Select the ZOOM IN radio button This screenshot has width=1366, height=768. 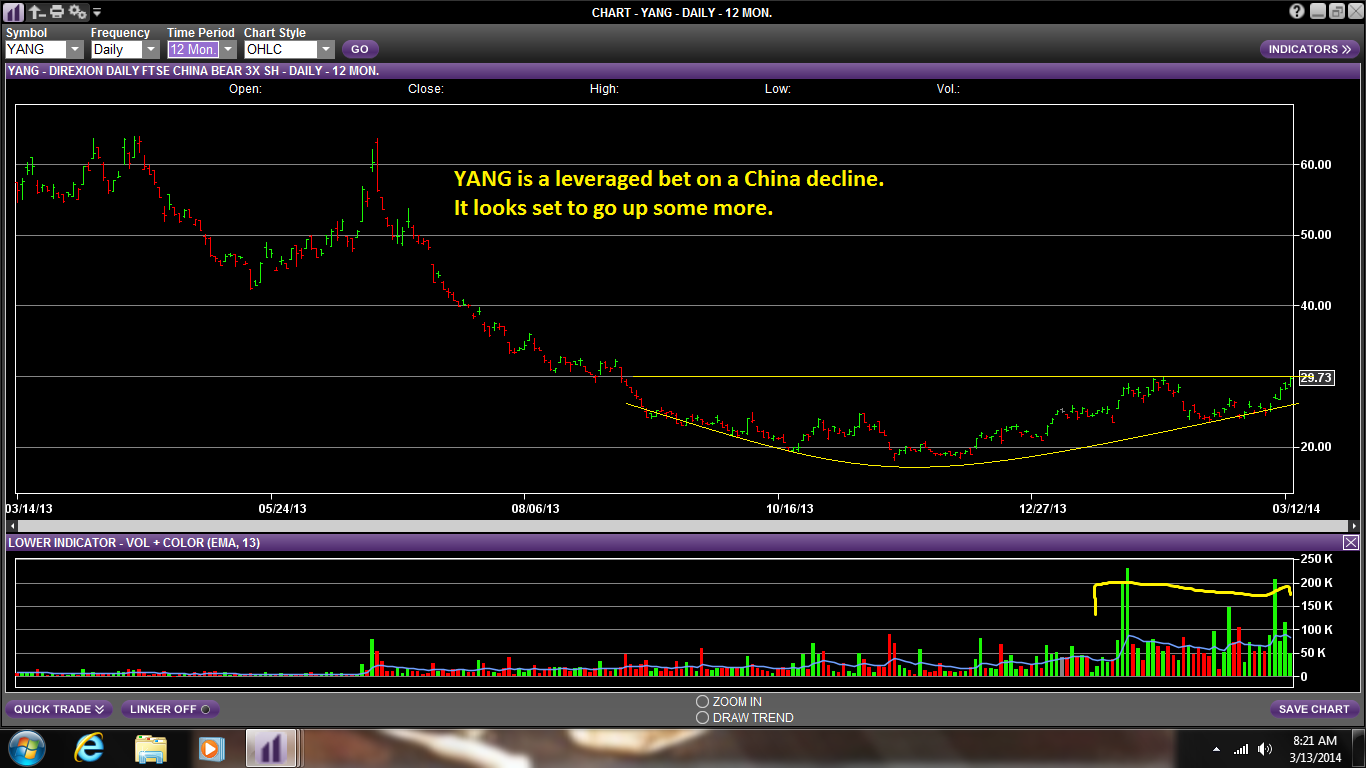702,702
